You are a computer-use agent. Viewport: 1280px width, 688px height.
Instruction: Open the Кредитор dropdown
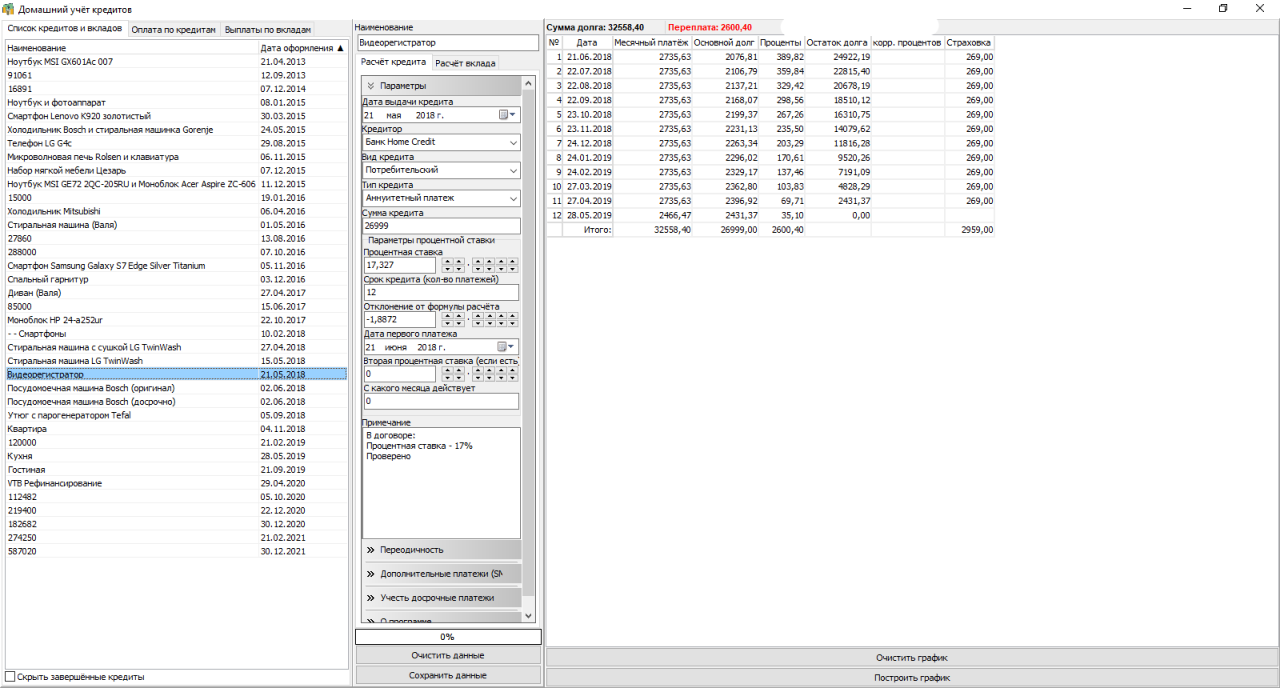(x=512, y=142)
